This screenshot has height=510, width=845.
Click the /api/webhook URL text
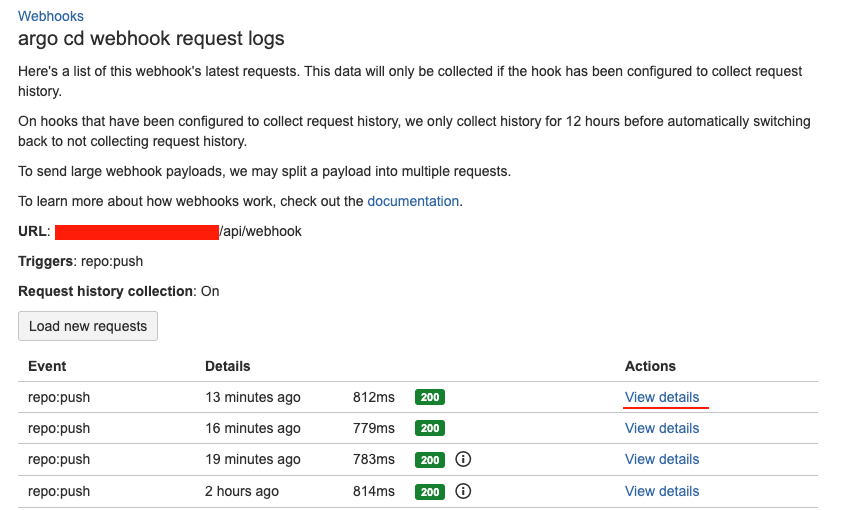tap(260, 231)
